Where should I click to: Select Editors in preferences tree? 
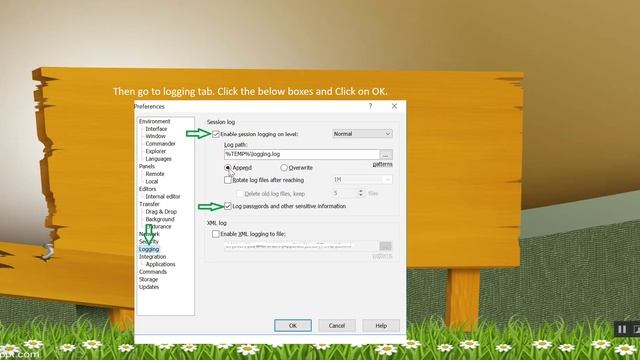point(147,189)
